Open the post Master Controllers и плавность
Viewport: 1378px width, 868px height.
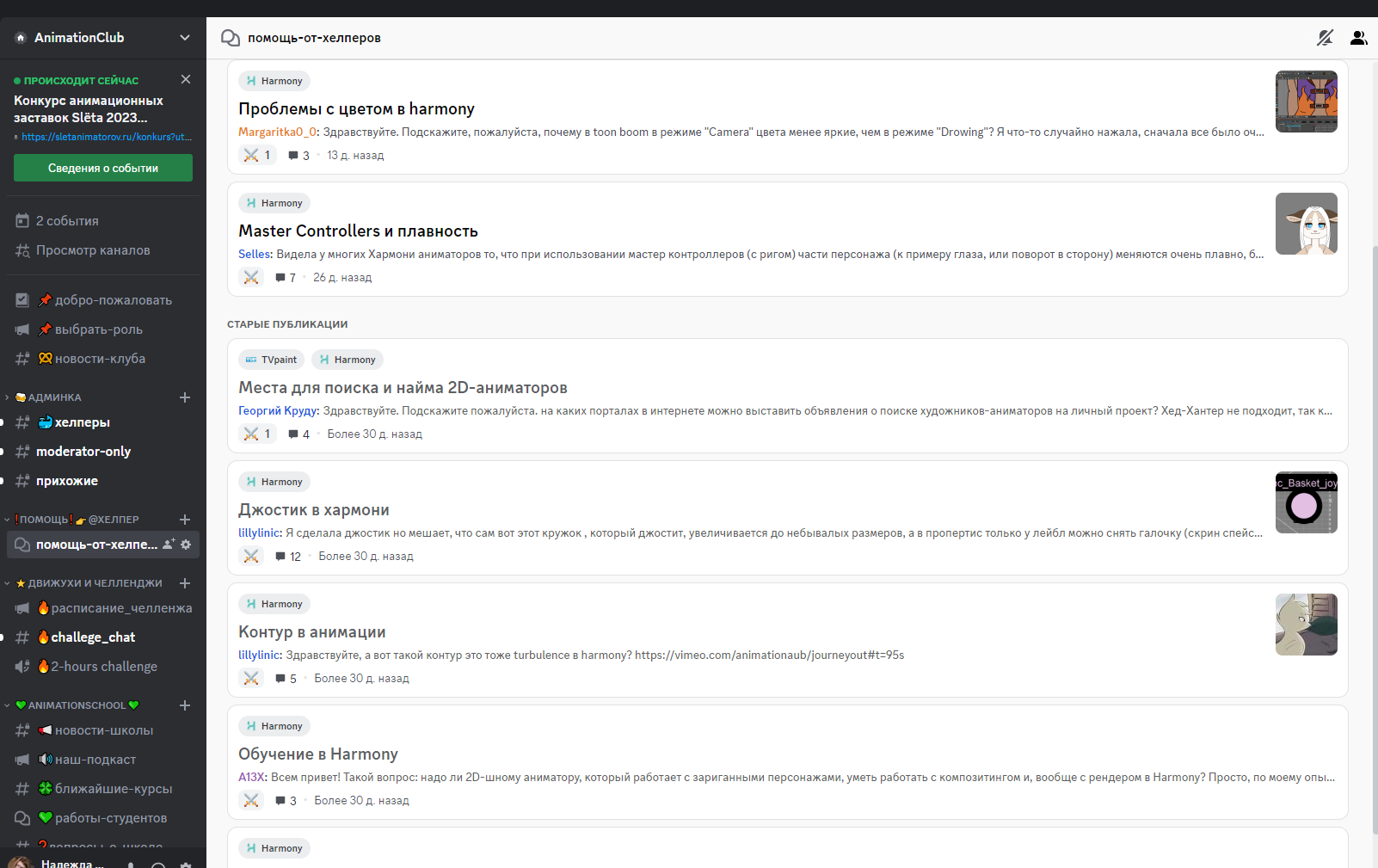358,231
